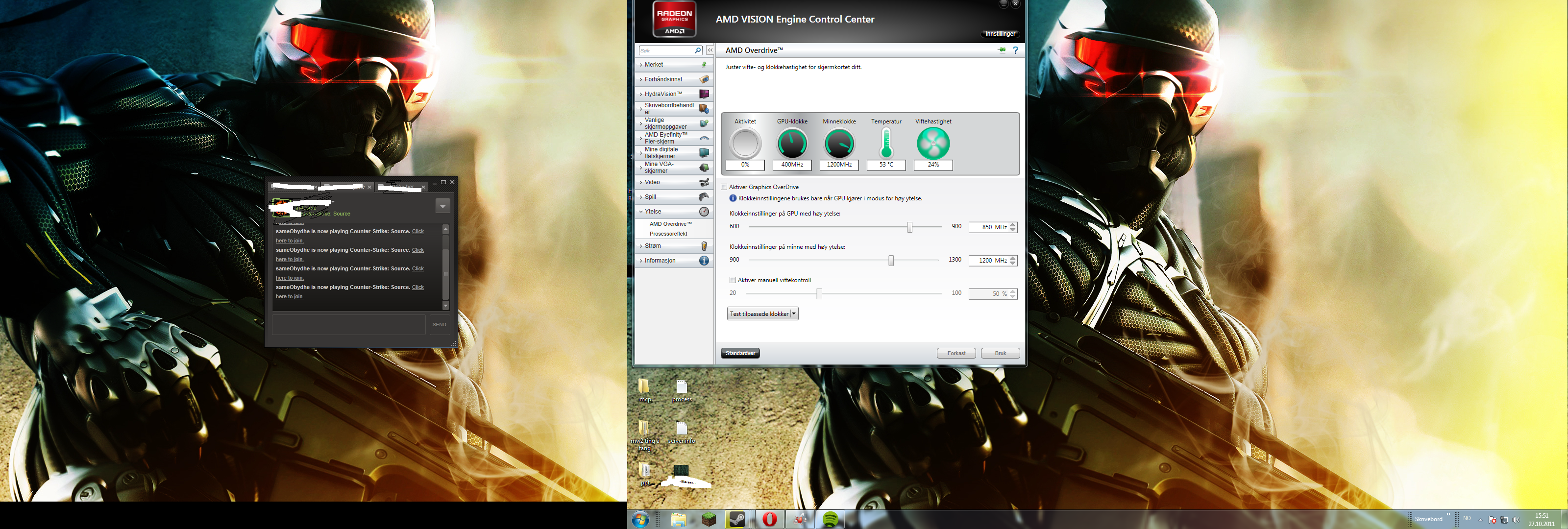The height and width of the screenshot is (529, 1568).
Task: Expand the Merket sidebar section
Action: (674, 65)
